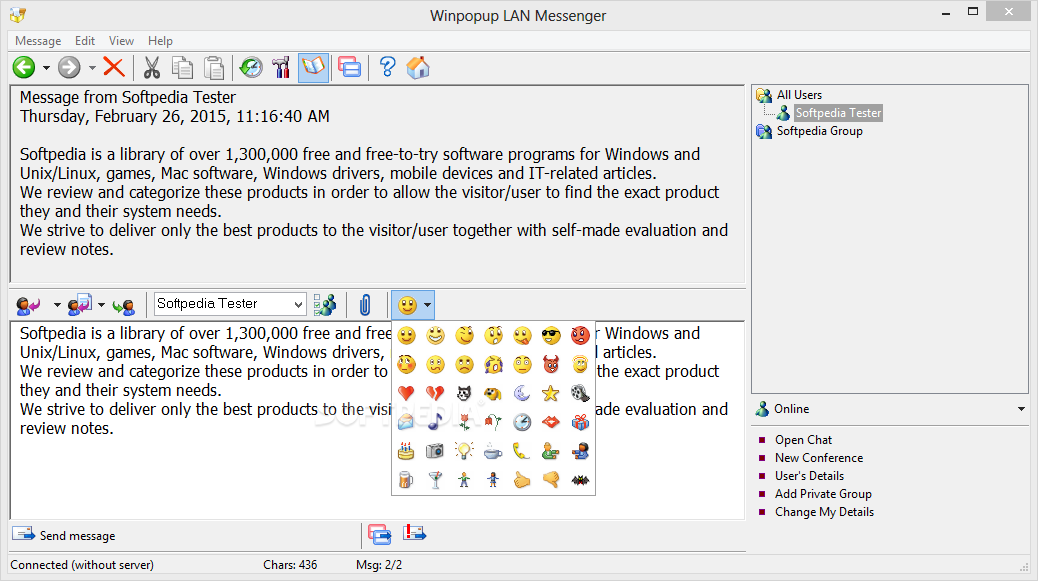Insert the yellow star emoticon
The height and width of the screenshot is (581, 1038).
pos(551,393)
